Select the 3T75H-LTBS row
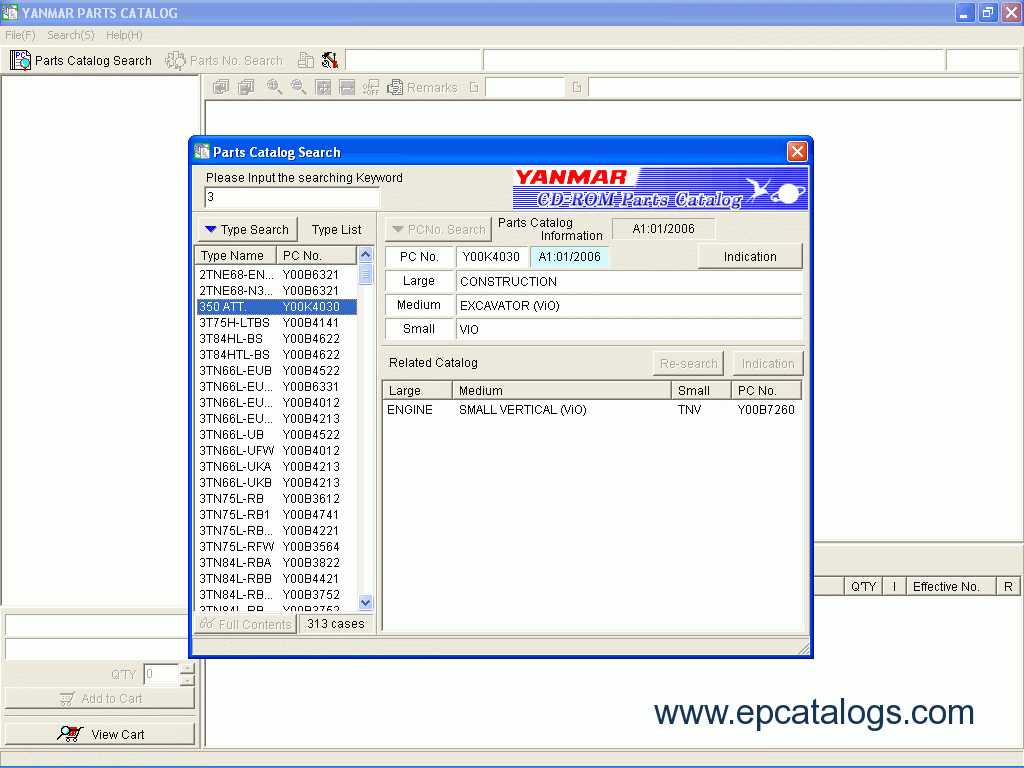This screenshot has width=1024, height=768. [x=277, y=323]
